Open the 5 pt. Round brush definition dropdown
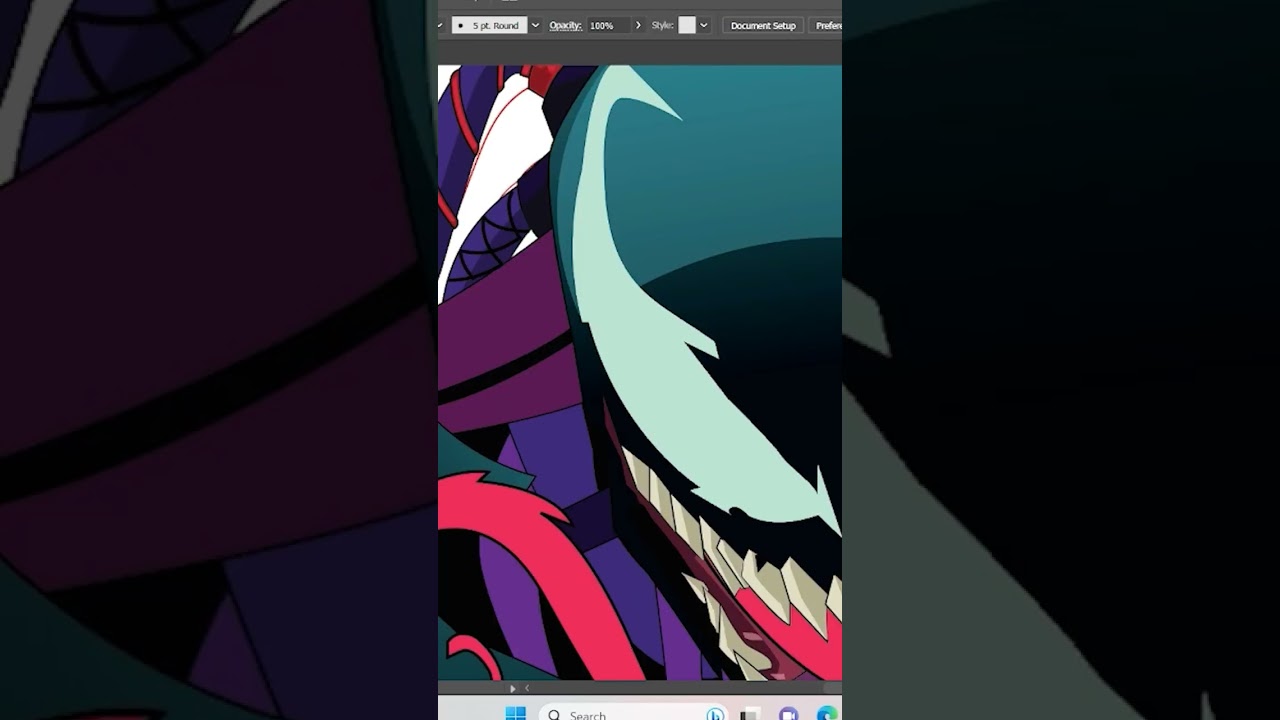The height and width of the screenshot is (720, 1280). tap(535, 26)
